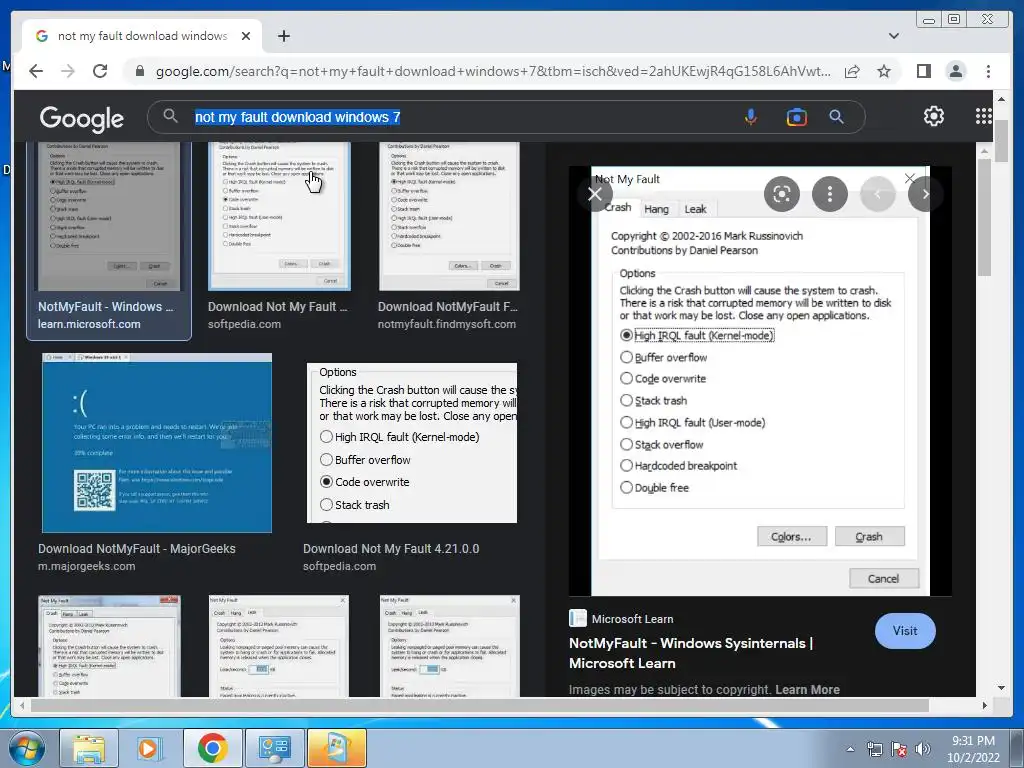This screenshot has width=1024, height=768.
Task: Click 'Download Not My Fault 4.21.0.0' caption
Action: click(391, 549)
